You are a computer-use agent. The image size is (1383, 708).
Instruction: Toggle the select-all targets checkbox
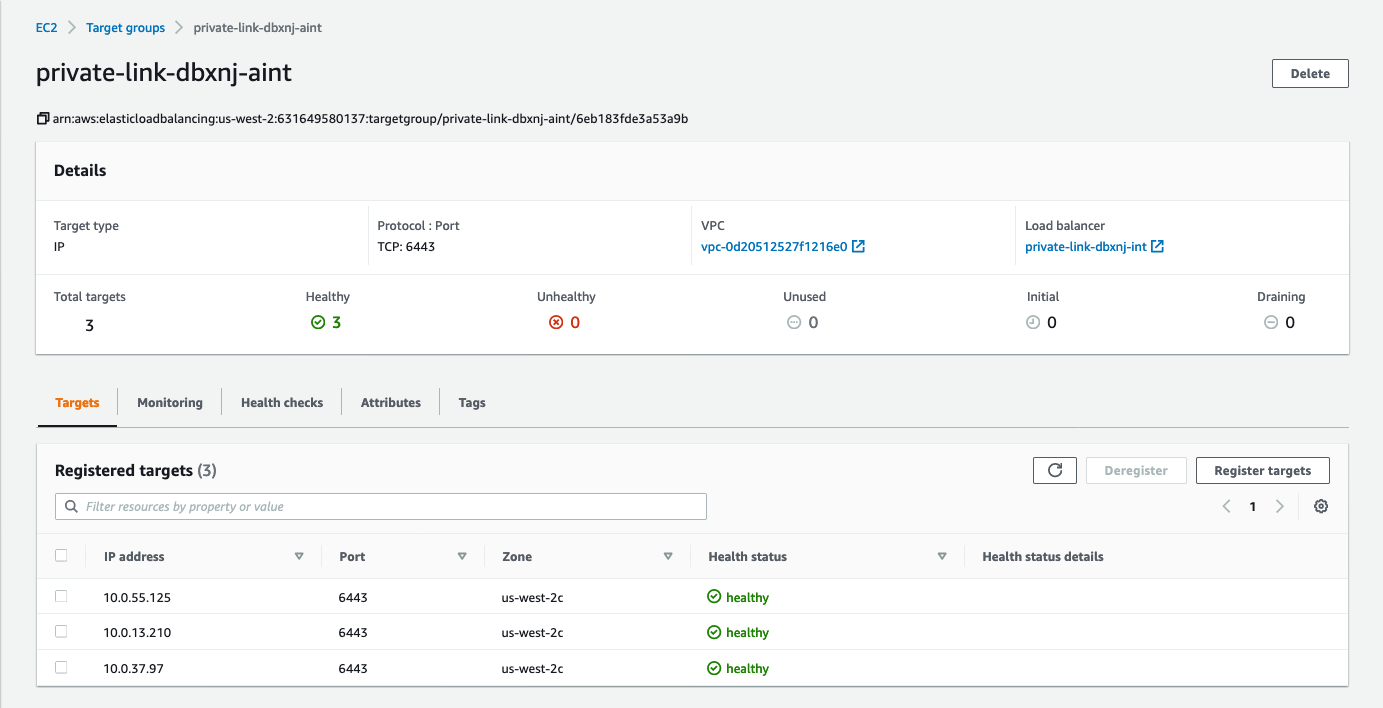61,556
